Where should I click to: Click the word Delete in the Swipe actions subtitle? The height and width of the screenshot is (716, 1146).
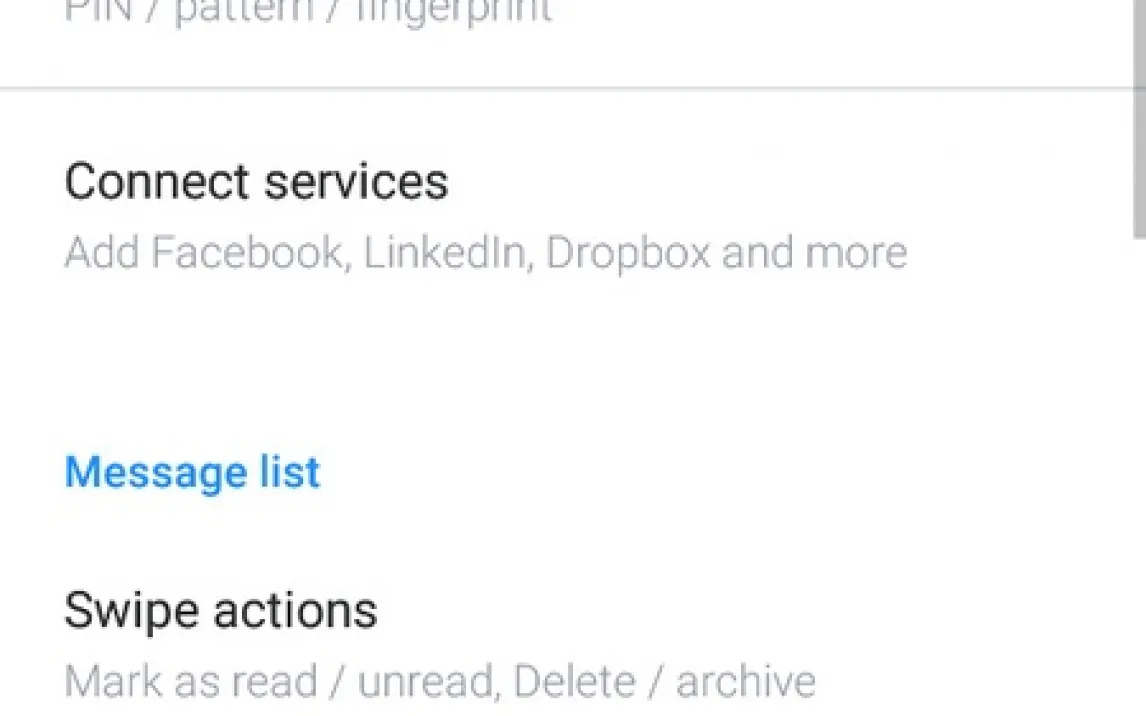point(573,682)
